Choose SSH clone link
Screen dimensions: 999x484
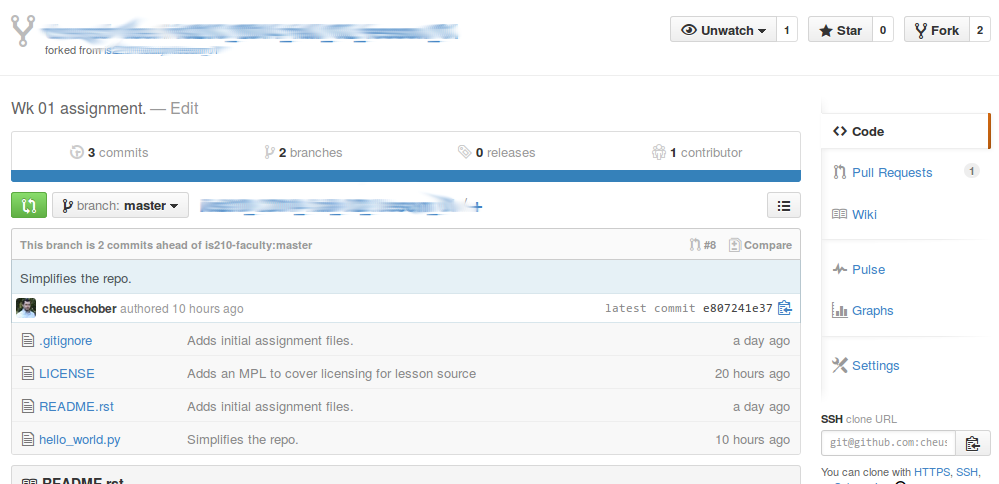coord(967,472)
